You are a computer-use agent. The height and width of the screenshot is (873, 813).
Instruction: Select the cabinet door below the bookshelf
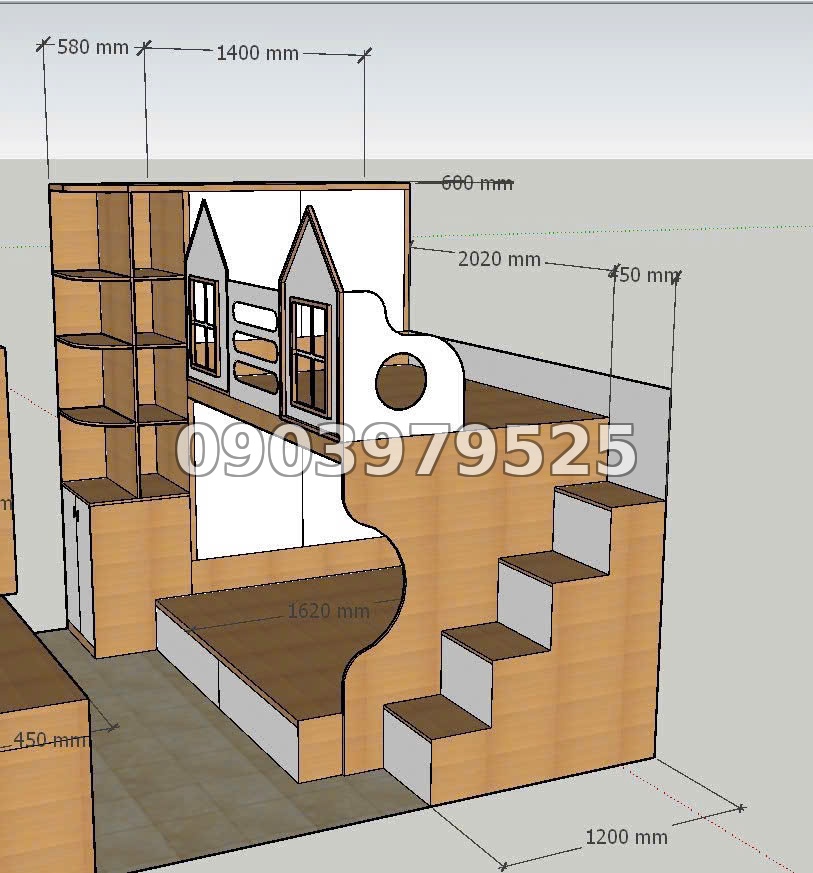point(78,565)
